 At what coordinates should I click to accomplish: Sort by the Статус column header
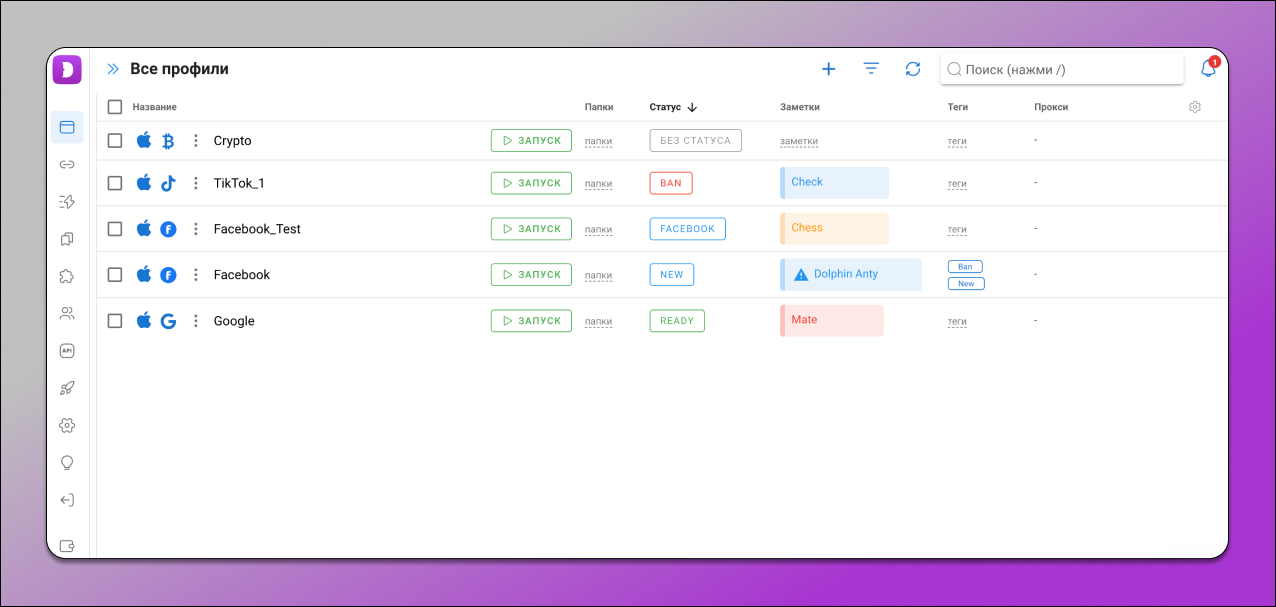(665, 107)
